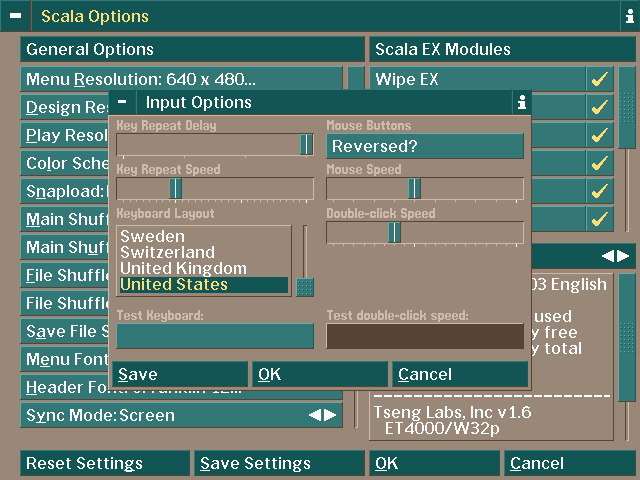Open the Menu Resolution 640 x 480 option
Screen dimensions: 640x480
[x=182, y=79]
